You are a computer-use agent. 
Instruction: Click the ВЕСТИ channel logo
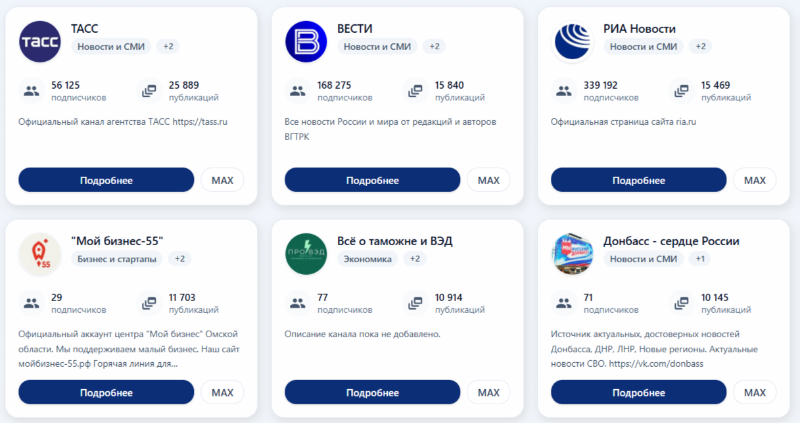[x=306, y=42]
